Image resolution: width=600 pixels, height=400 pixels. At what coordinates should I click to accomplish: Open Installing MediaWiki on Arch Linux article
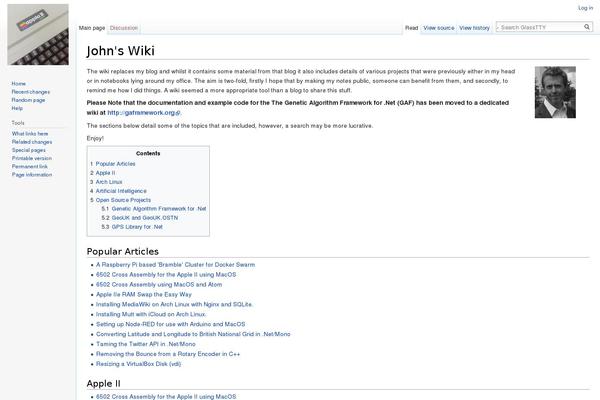[x=174, y=304]
